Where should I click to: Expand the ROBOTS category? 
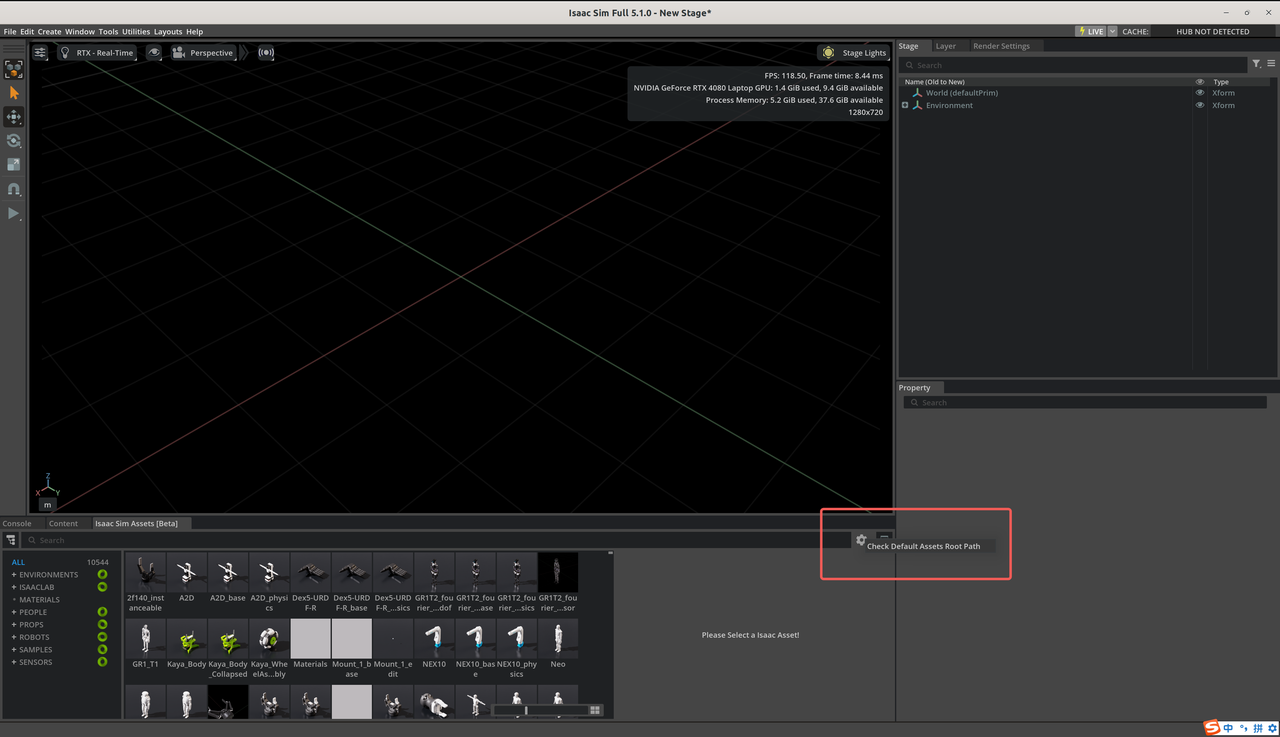[x=14, y=637]
